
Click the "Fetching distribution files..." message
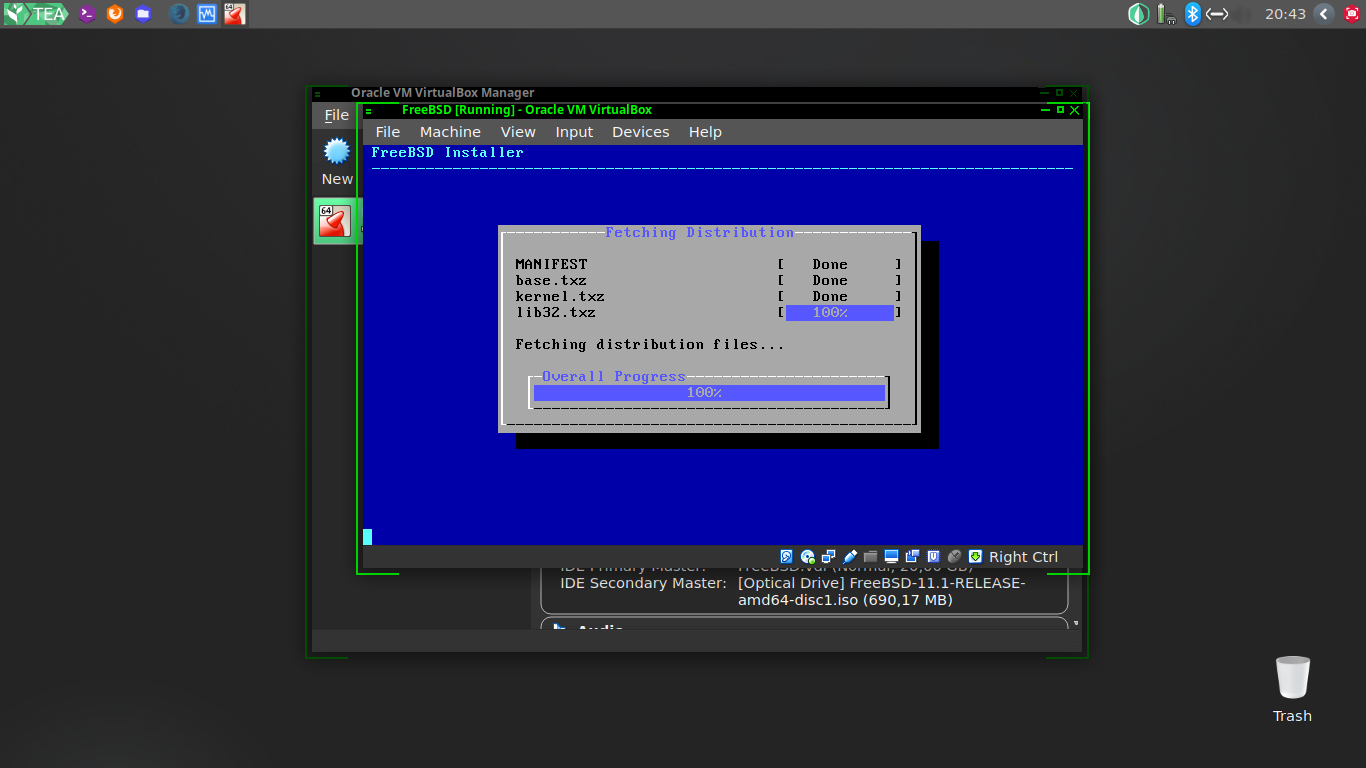[x=650, y=345]
